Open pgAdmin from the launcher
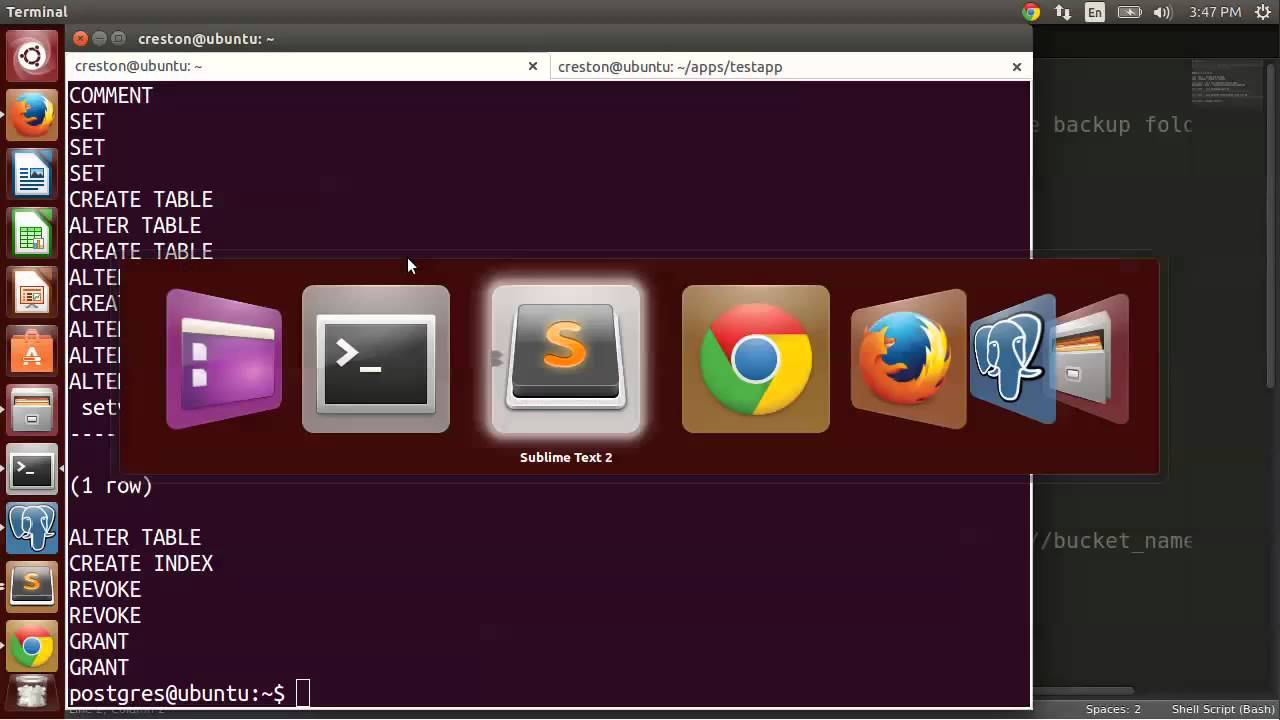1280x720 pixels. 32,529
